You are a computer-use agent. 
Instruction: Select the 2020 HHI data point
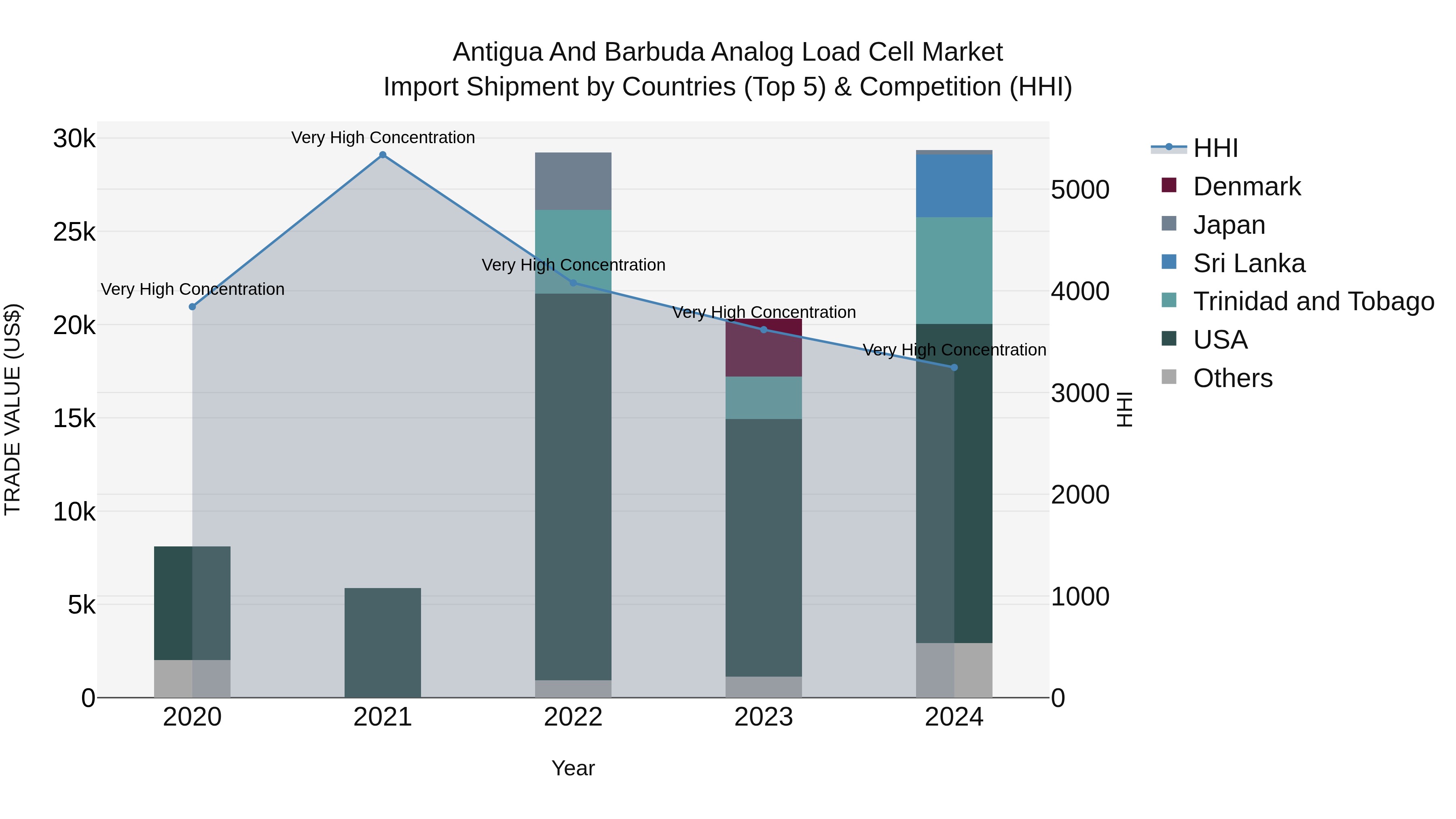click(192, 307)
